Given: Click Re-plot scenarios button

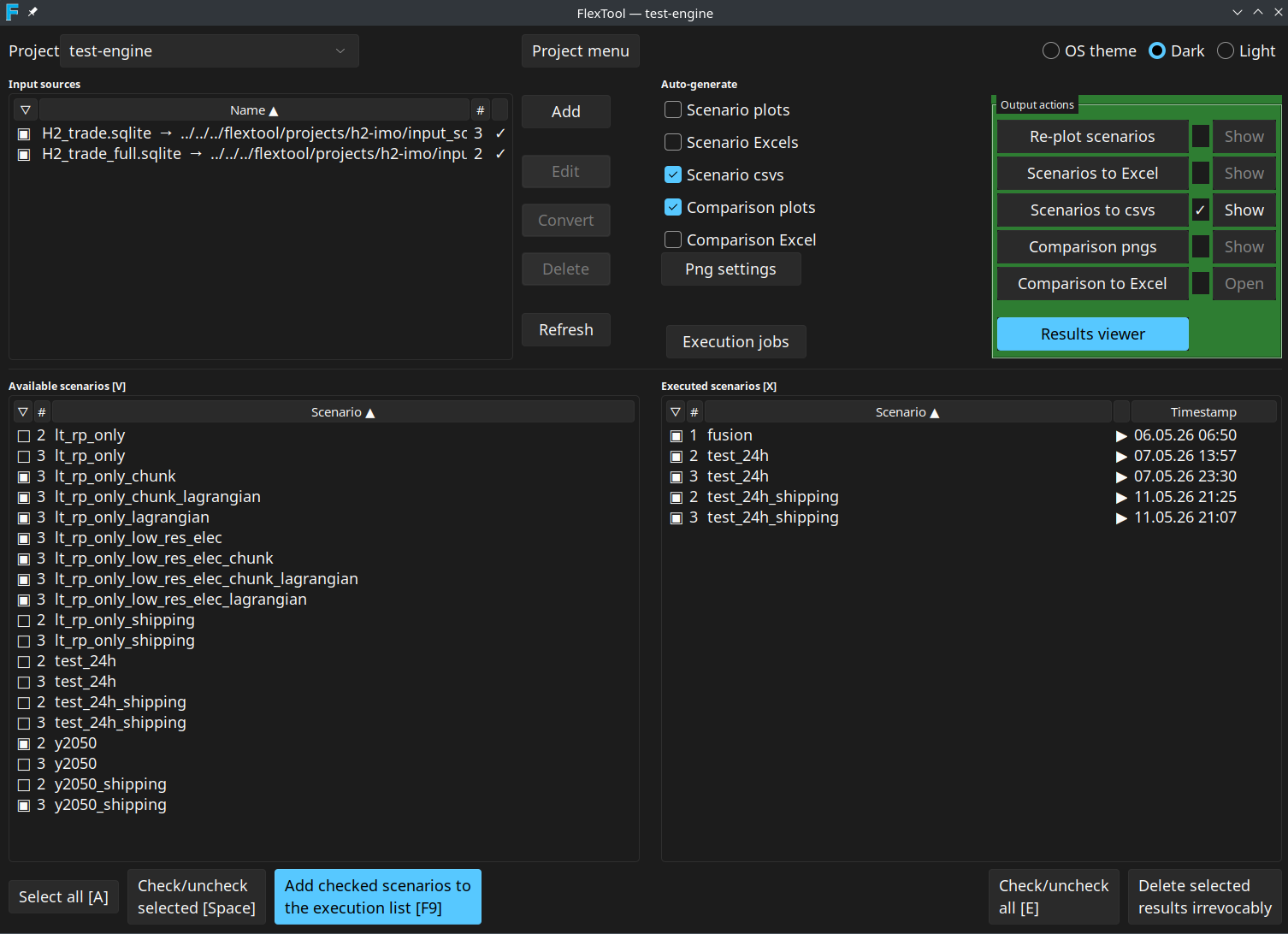Looking at the screenshot, I should [1093, 137].
